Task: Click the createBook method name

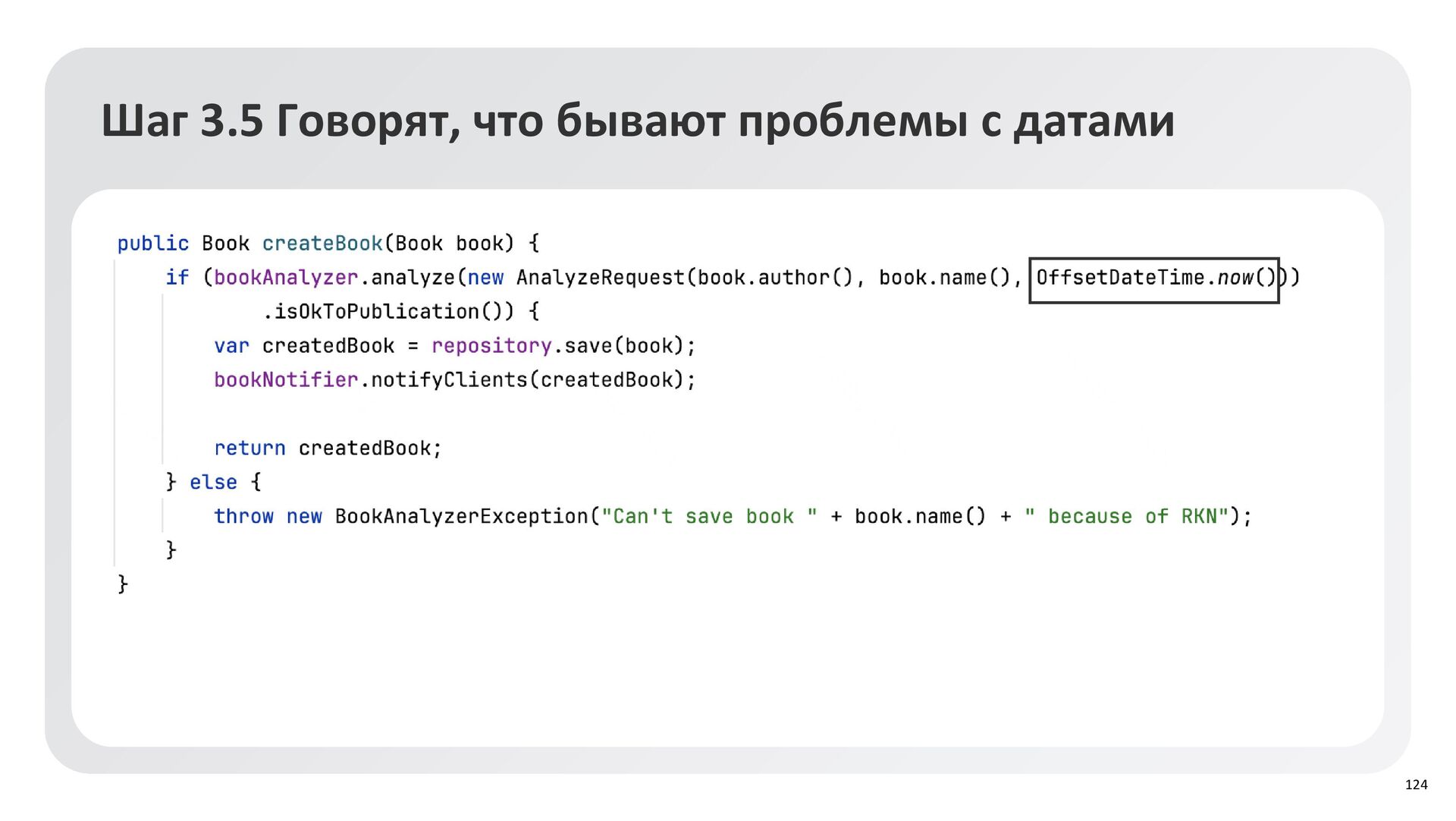Action: 322,244
